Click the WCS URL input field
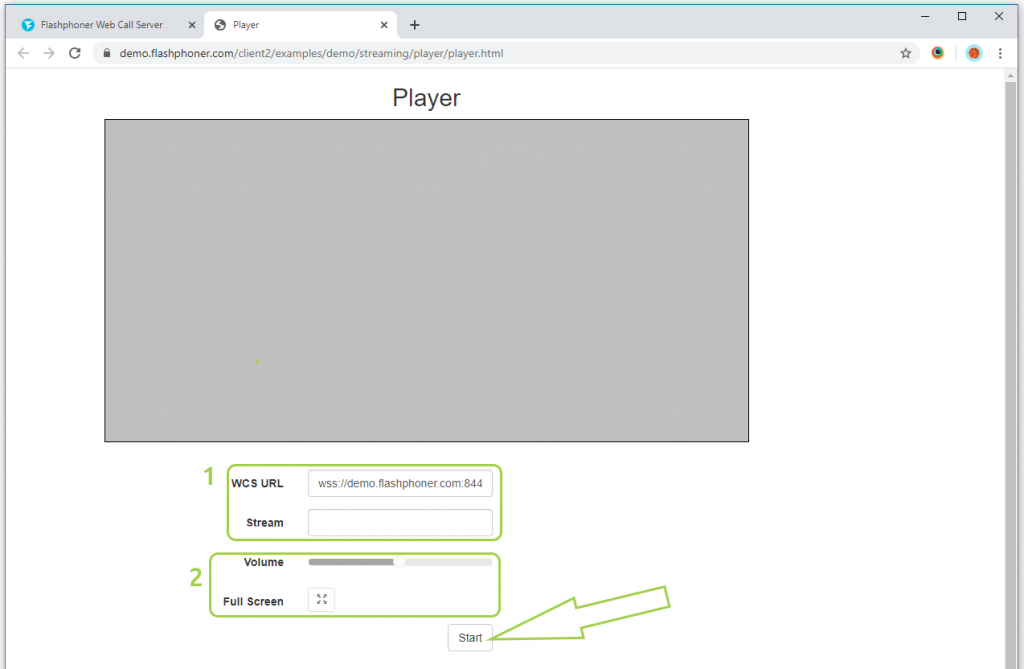This screenshot has width=1024, height=669. [x=400, y=483]
